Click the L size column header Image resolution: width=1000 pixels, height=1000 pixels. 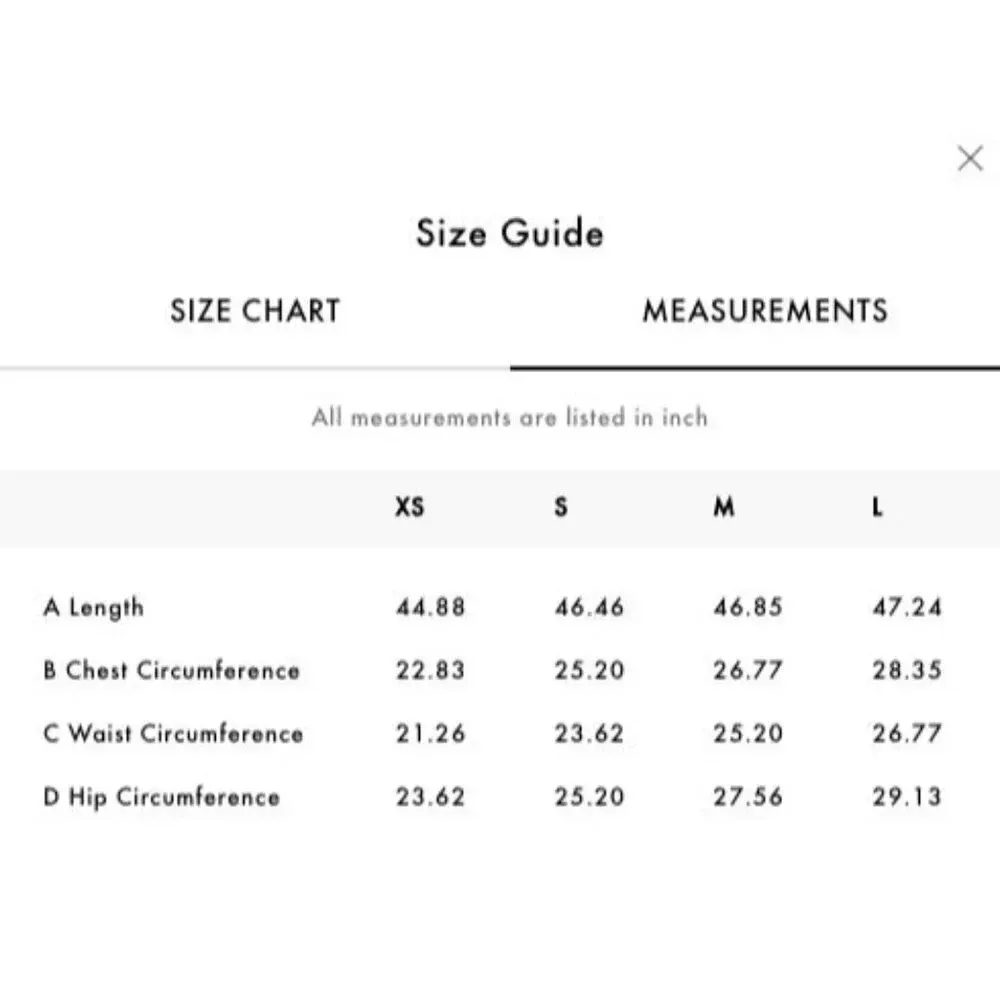click(877, 508)
